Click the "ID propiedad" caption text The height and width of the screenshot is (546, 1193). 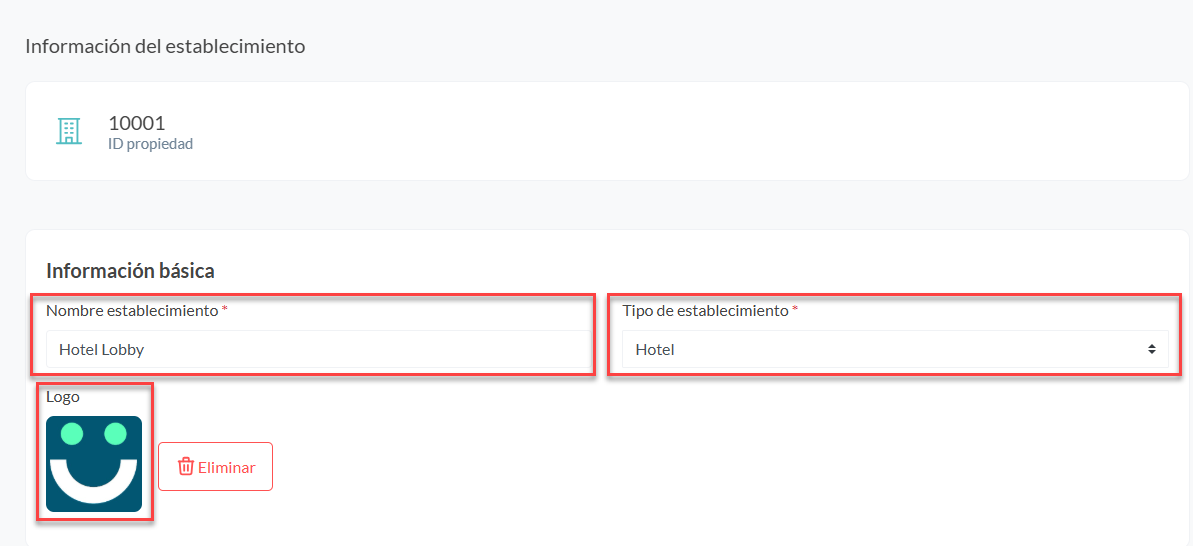(x=150, y=144)
